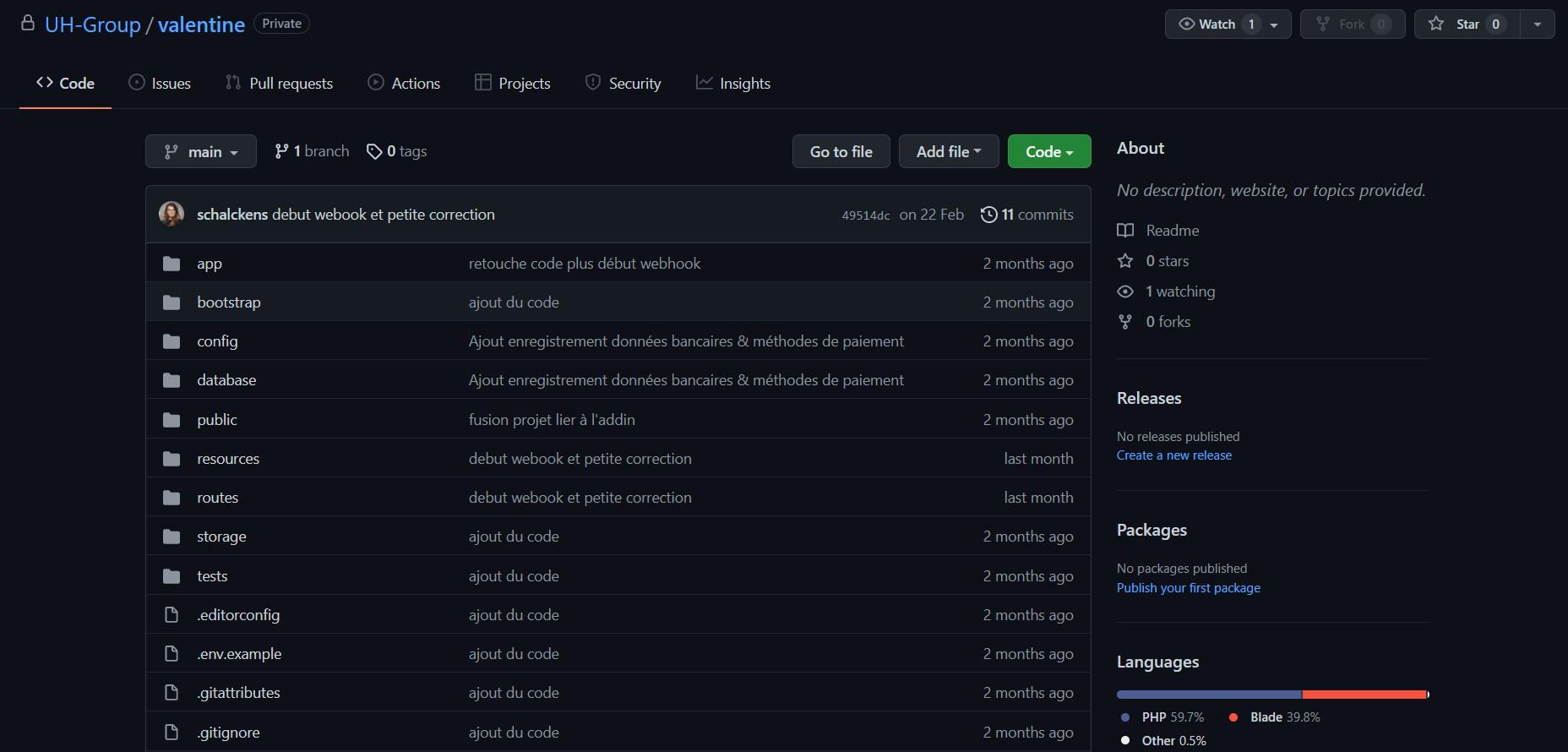Click the Blade red language bar segment

pyautogui.click(x=1364, y=695)
